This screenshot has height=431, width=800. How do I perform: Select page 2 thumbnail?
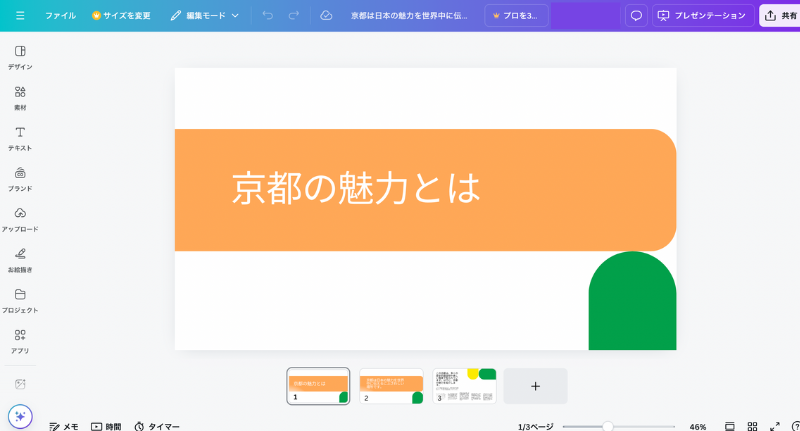pyautogui.click(x=391, y=386)
